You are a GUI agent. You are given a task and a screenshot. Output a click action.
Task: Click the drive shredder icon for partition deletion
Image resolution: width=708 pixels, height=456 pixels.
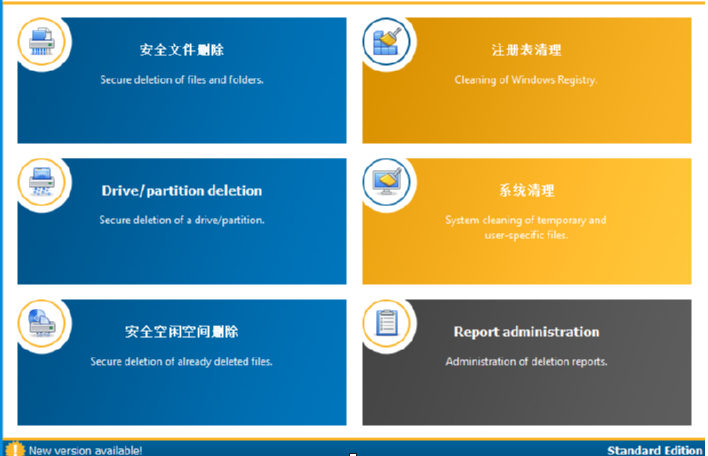(x=42, y=182)
